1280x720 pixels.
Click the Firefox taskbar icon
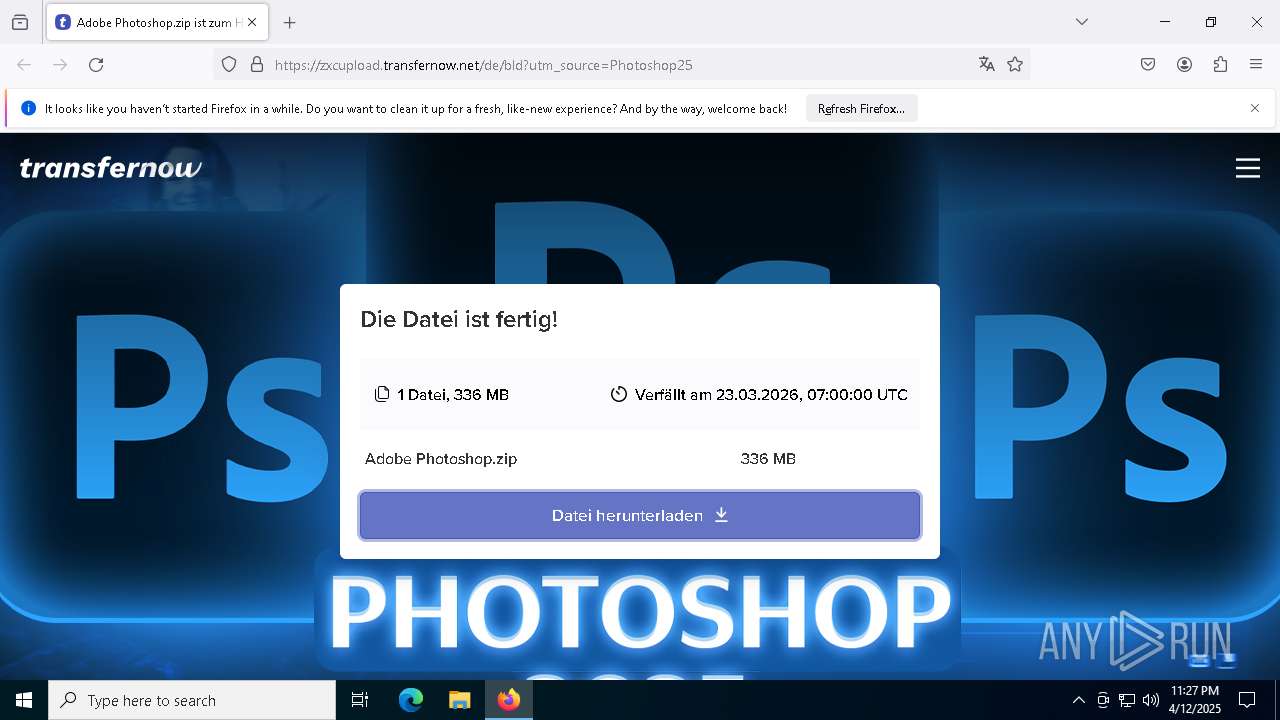pos(509,700)
